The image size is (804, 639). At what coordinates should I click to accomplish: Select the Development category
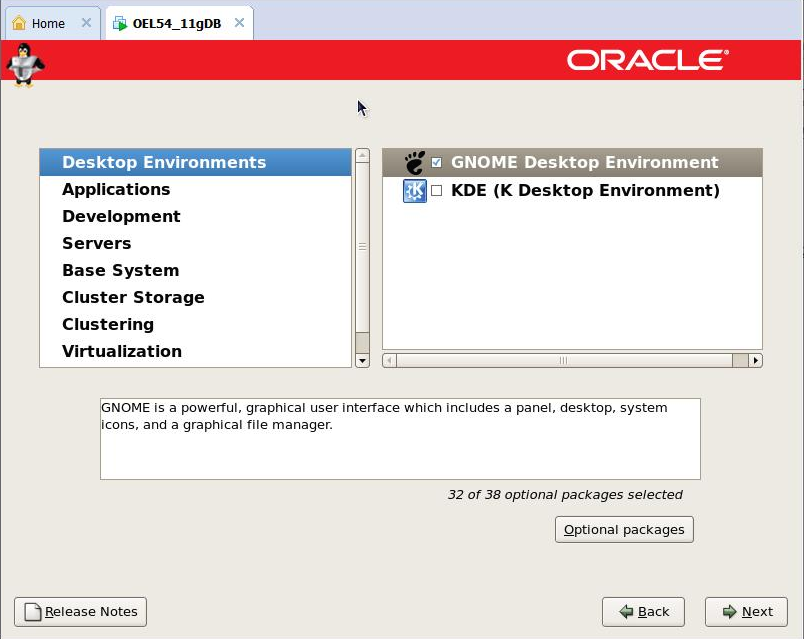click(x=195, y=216)
